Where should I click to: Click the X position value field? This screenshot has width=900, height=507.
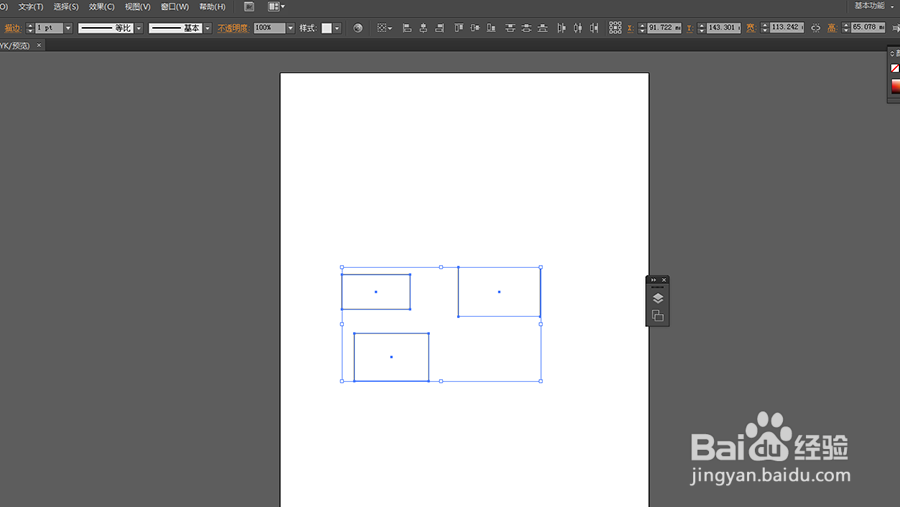tap(664, 28)
